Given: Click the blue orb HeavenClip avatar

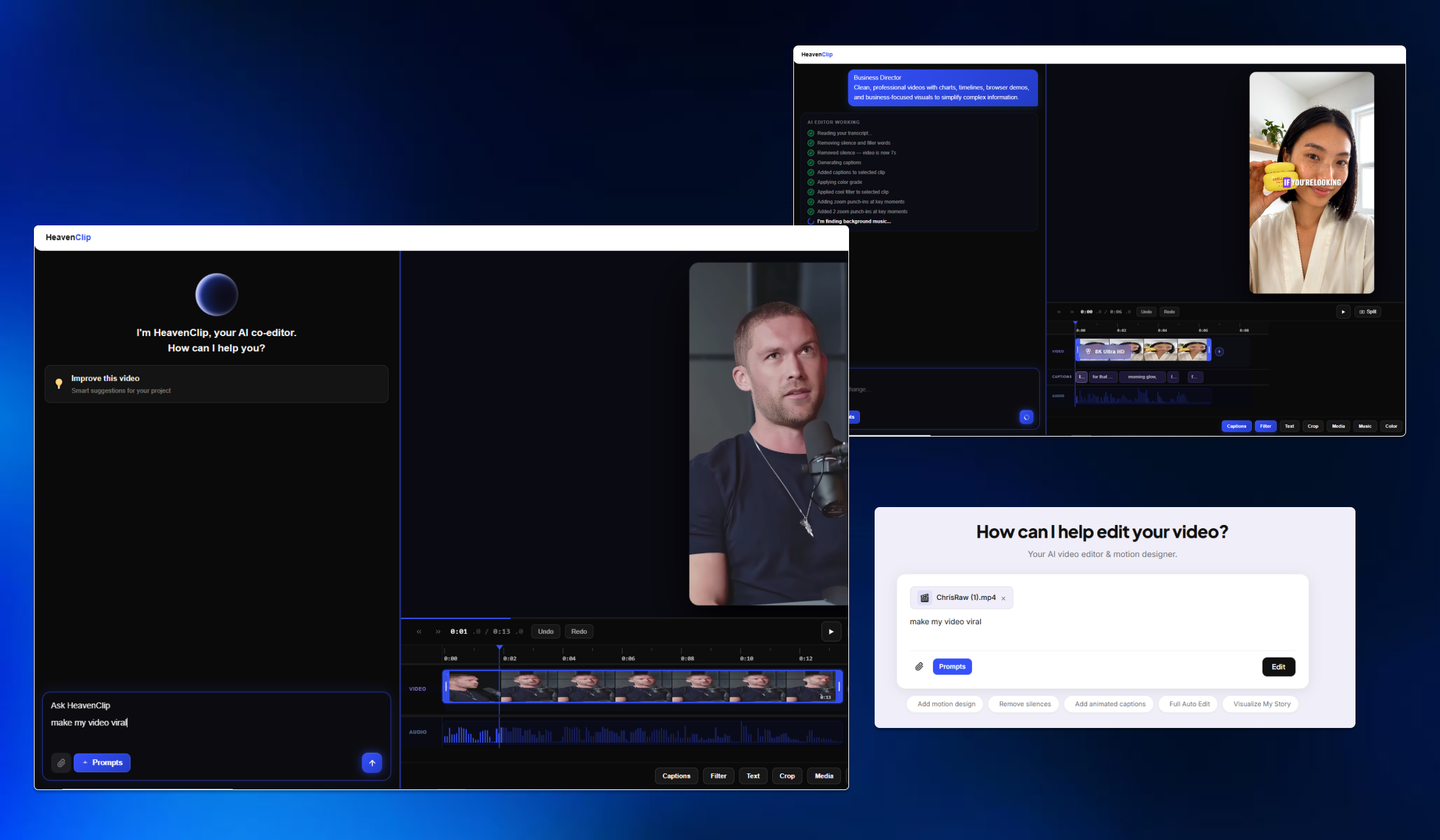Looking at the screenshot, I should pos(216,295).
